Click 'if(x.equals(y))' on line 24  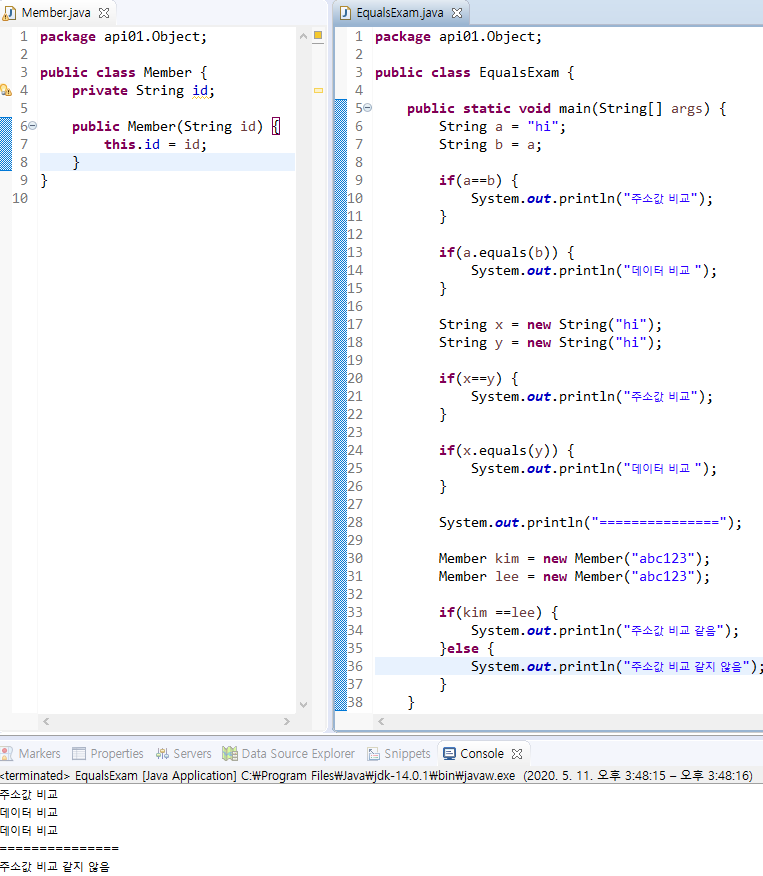[x=498, y=451]
